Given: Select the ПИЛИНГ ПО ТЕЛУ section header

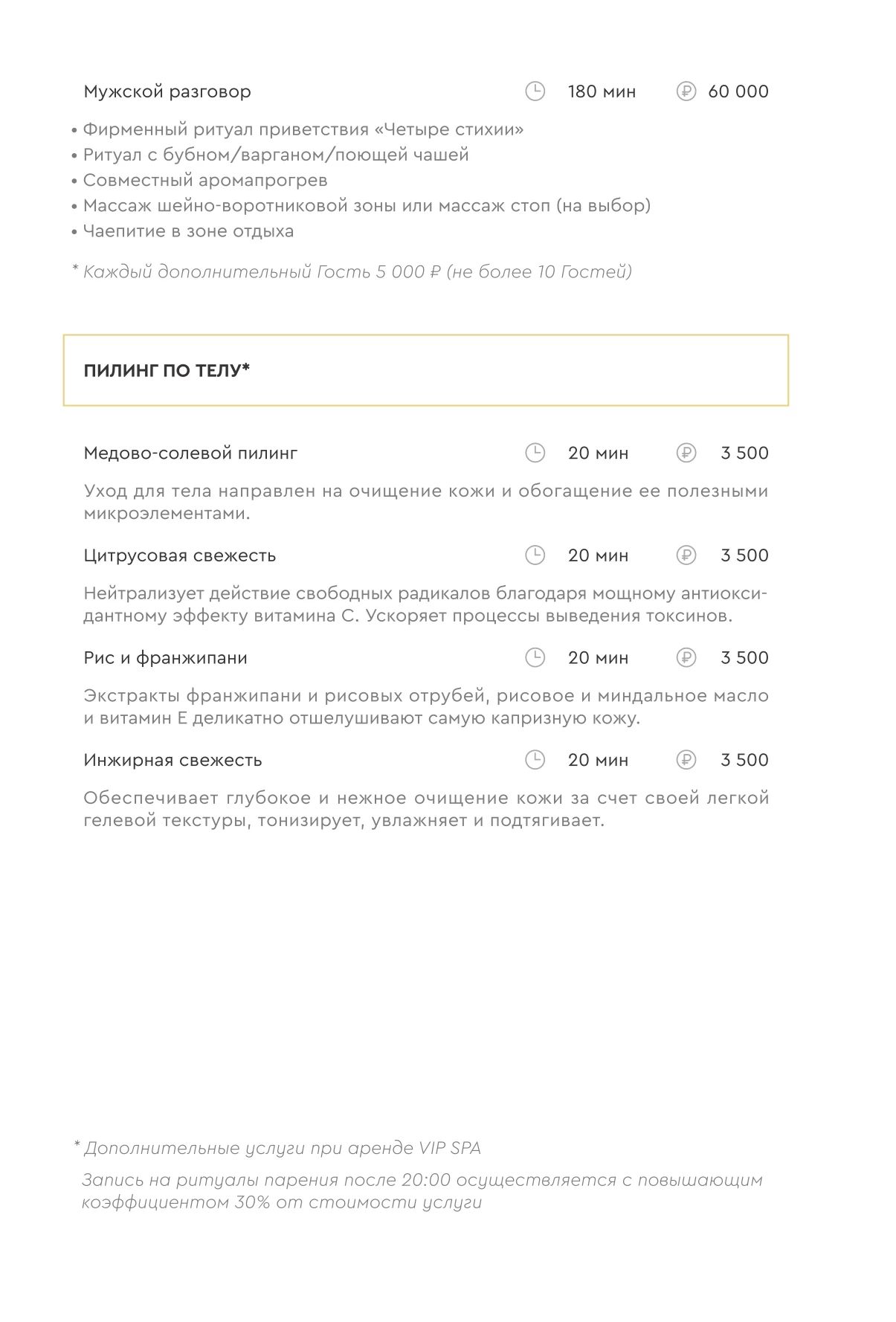Looking at the screenshot, I should (x=425, y=370).
